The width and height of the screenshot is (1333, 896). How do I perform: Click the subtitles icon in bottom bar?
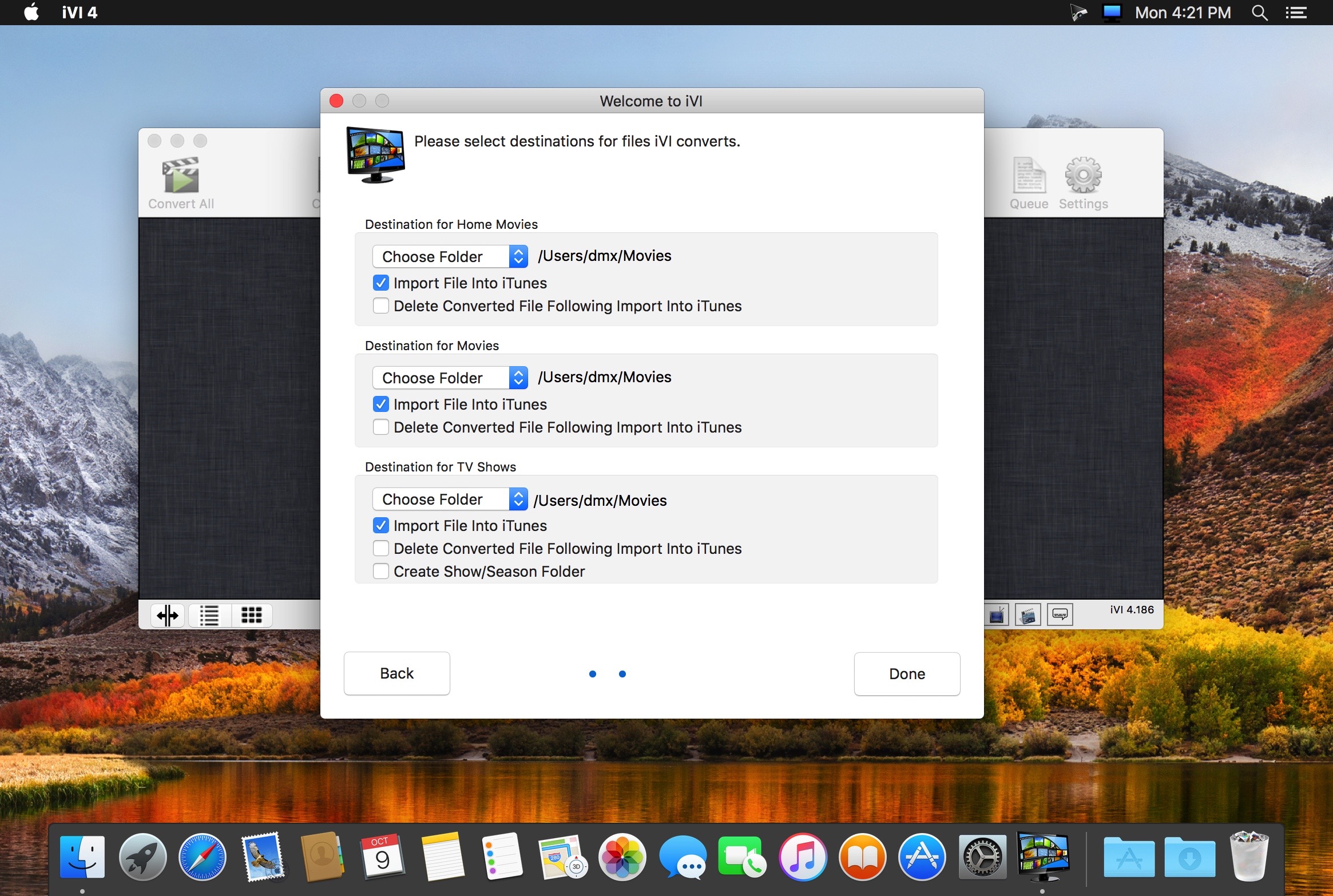tap(1060, 615)
